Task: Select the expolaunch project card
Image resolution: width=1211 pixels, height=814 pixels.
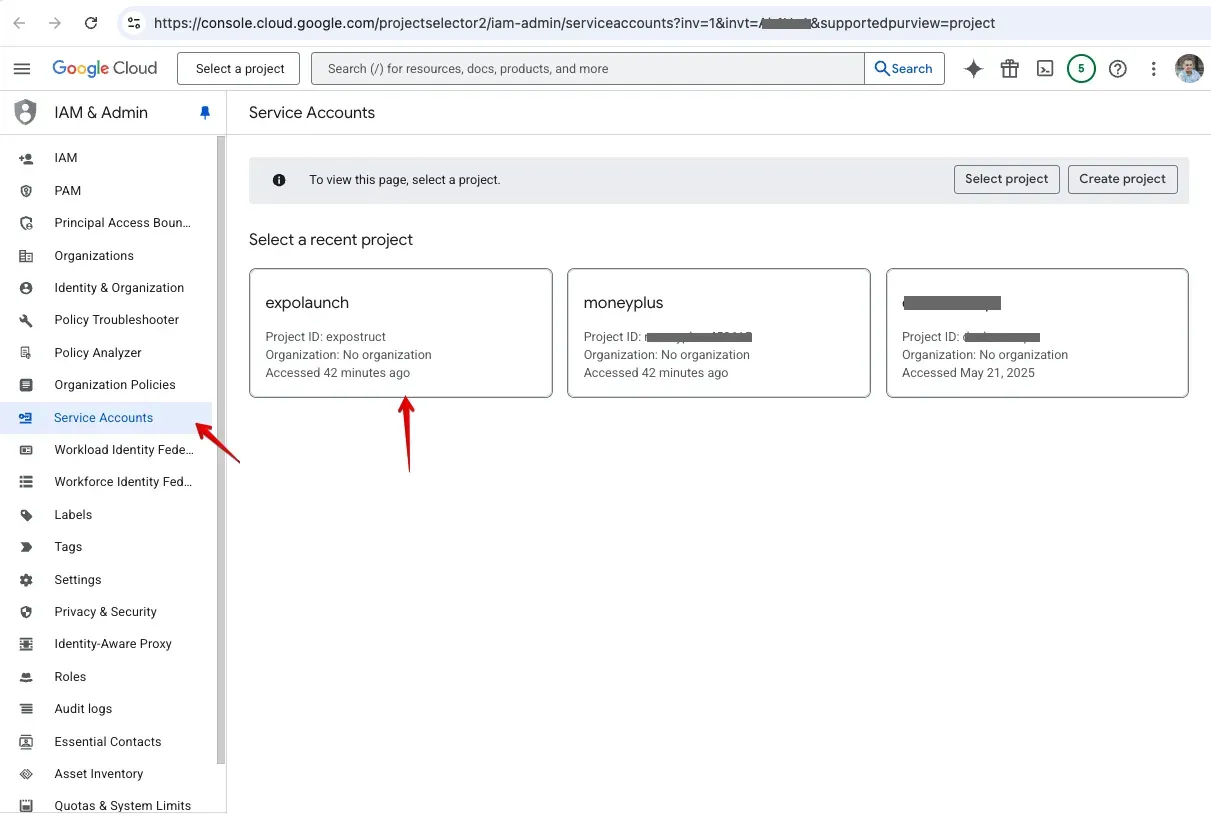Action: (401, 333)
